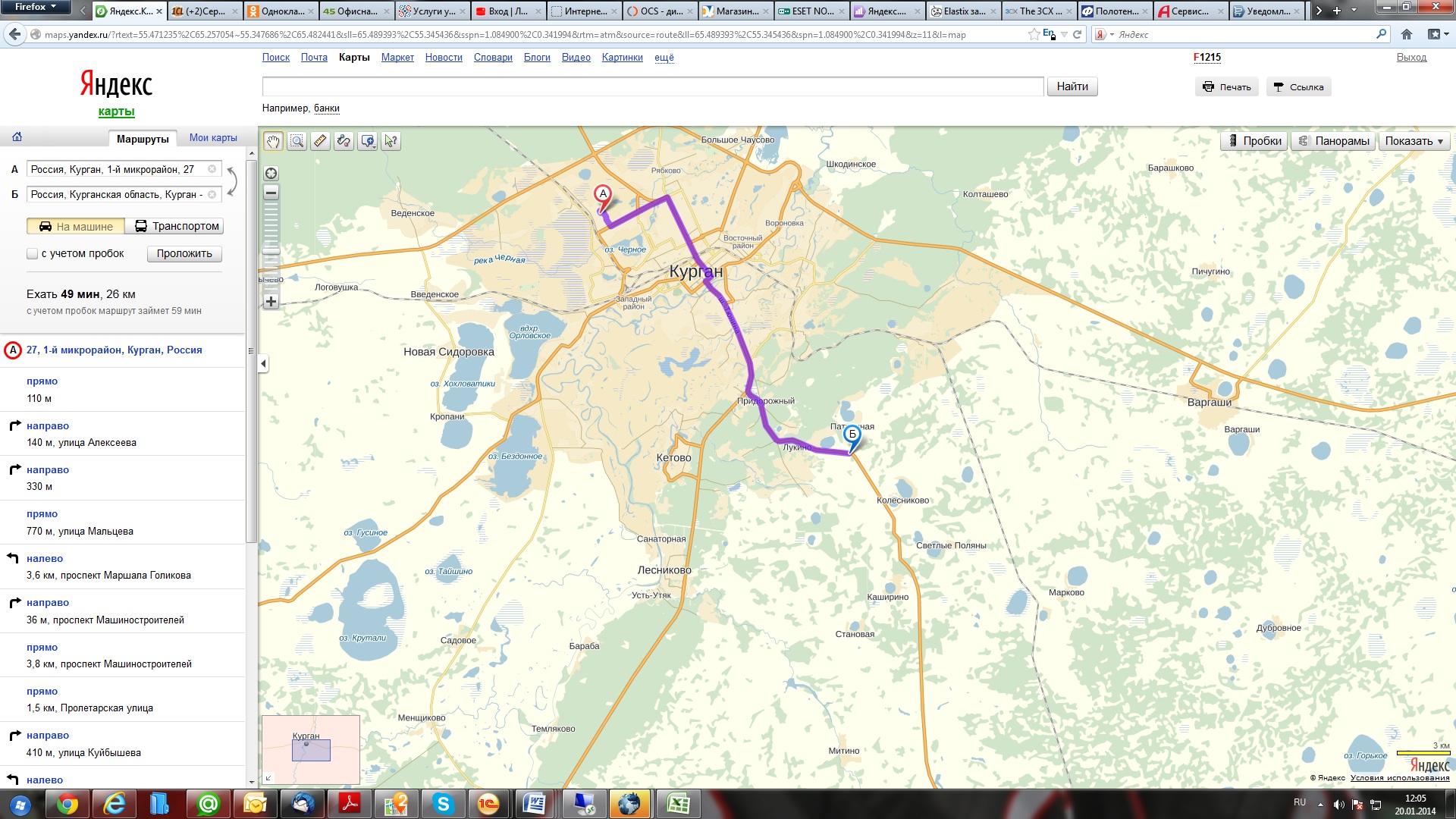
Task: Open the Мои карты tab
Action: click(x=213, y=138)
